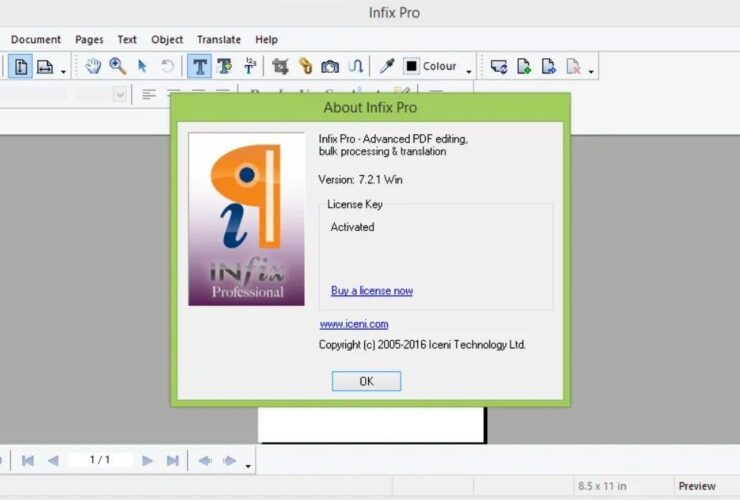This screenshot has width=740, height=500.
Task: Open the Text menu
Action: pyautogui.click(x=127, y=40)
